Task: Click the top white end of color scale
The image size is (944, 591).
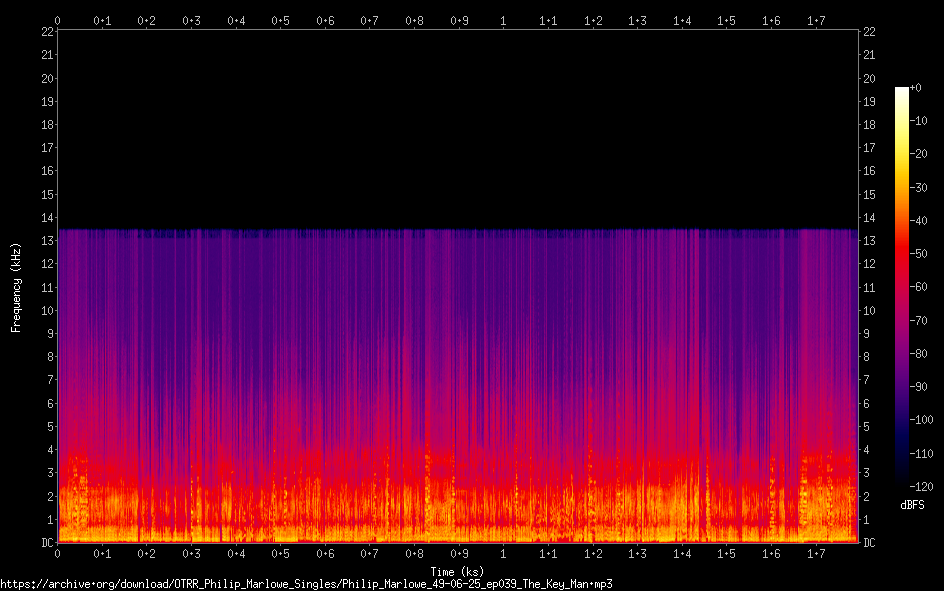Action: (x=902, y=91)
